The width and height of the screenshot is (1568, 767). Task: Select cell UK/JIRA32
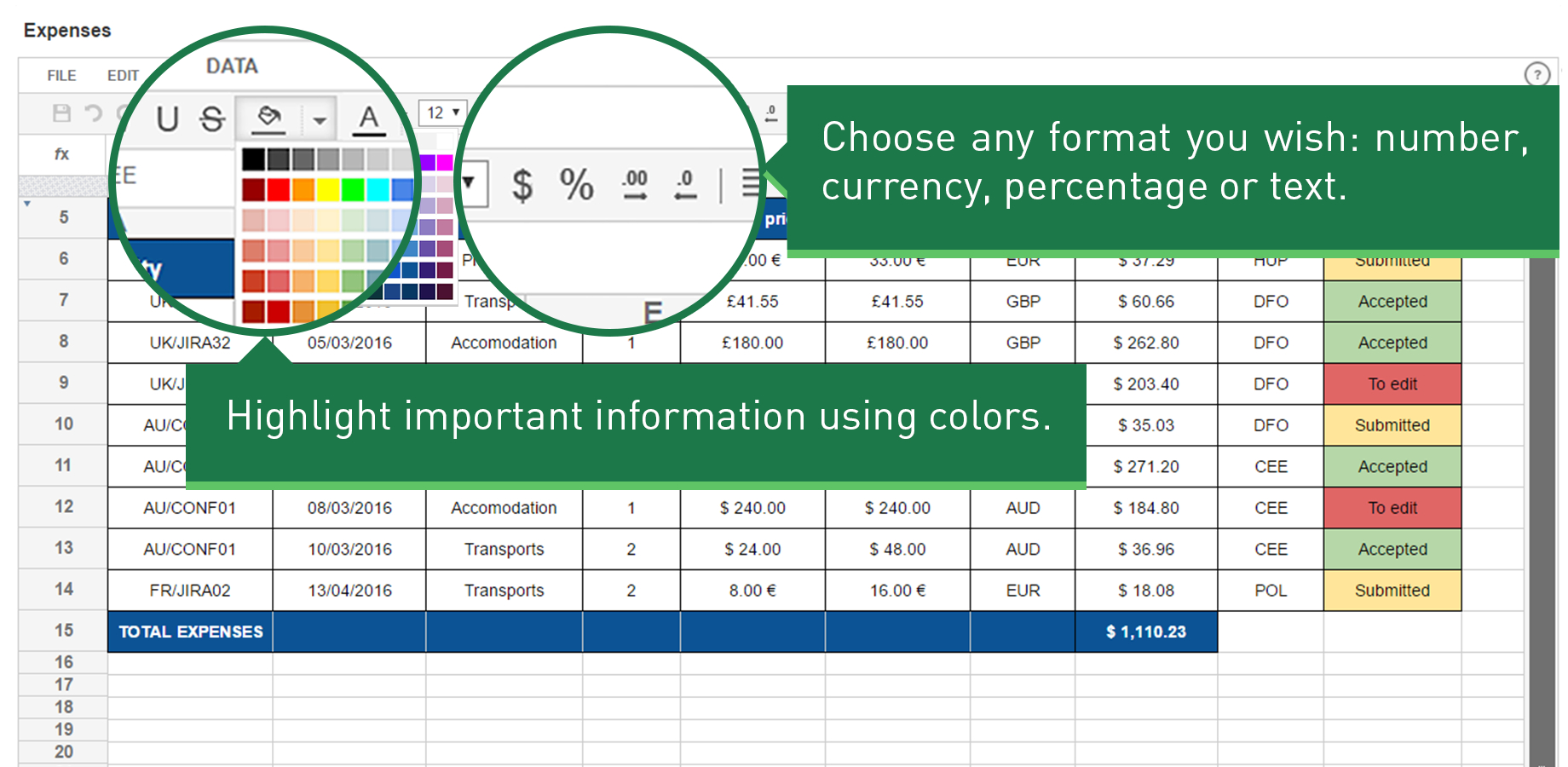[x=190, y=343]
